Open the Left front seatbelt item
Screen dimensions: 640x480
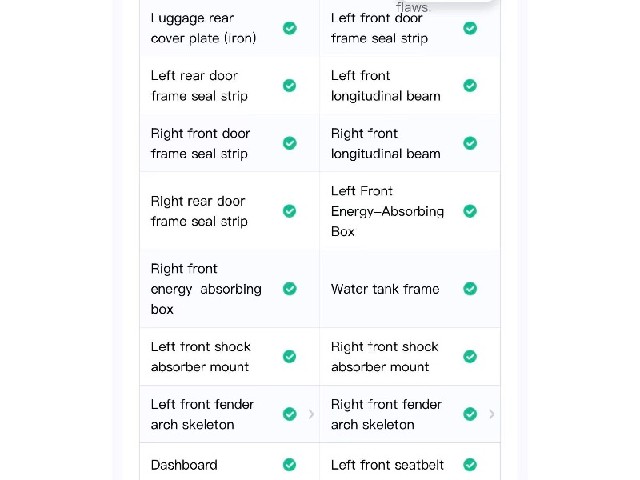[x=410, y=462]
